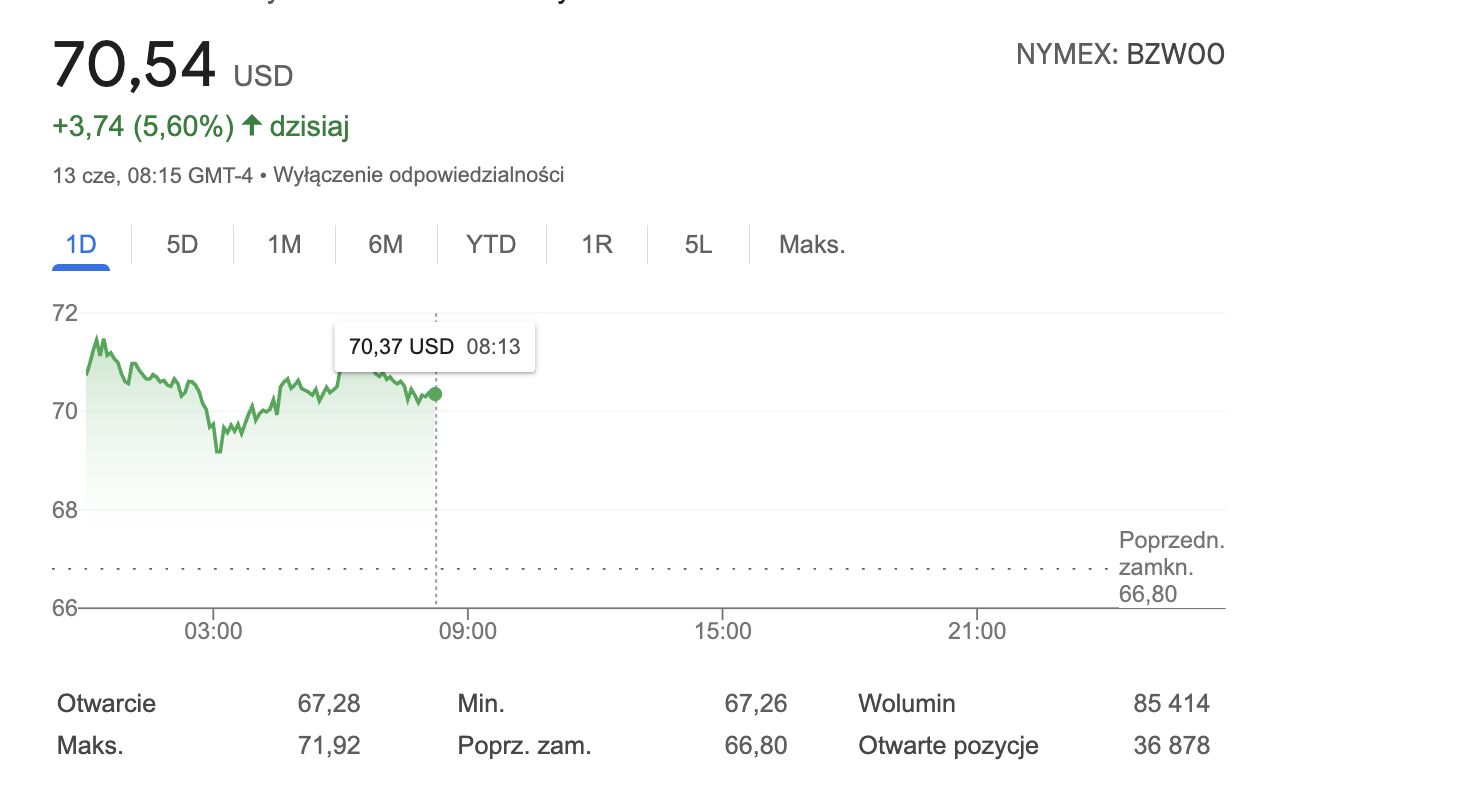Click the large 70,54 price value
This screenshot has height=798, width=1462.
click(x=134, y=64)
